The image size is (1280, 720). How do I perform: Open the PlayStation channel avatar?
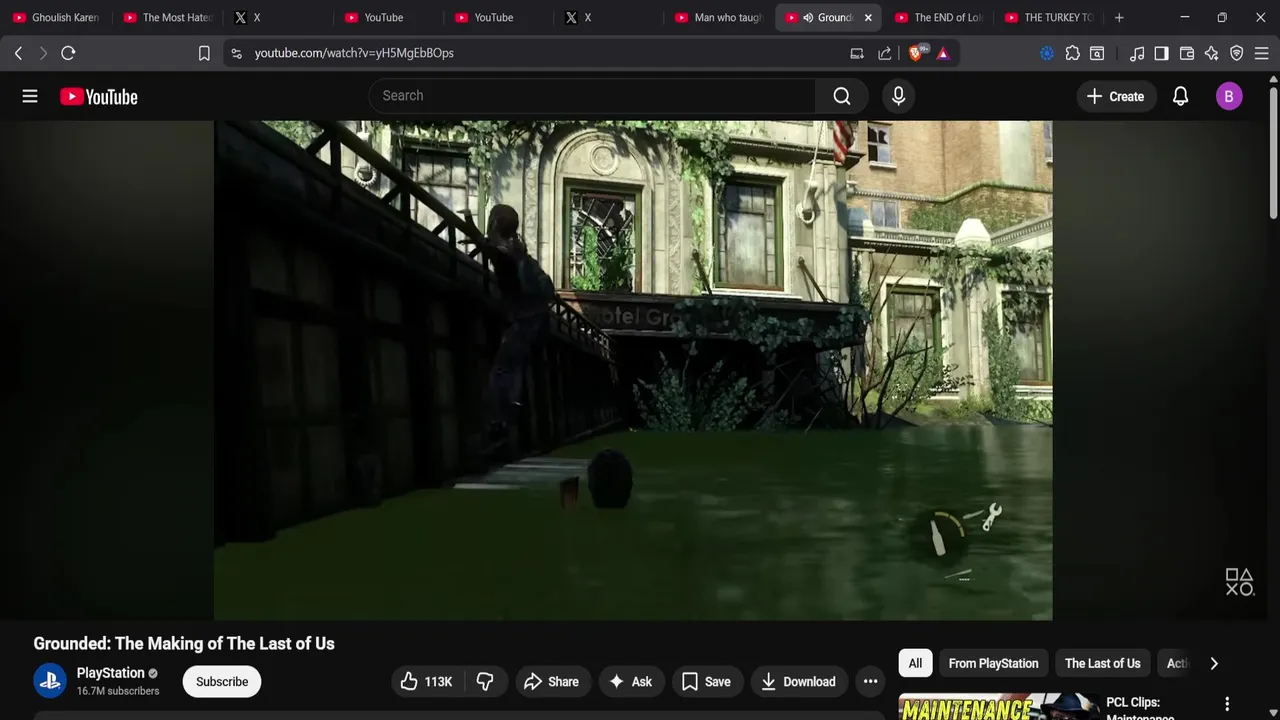[x=50, y=681]
